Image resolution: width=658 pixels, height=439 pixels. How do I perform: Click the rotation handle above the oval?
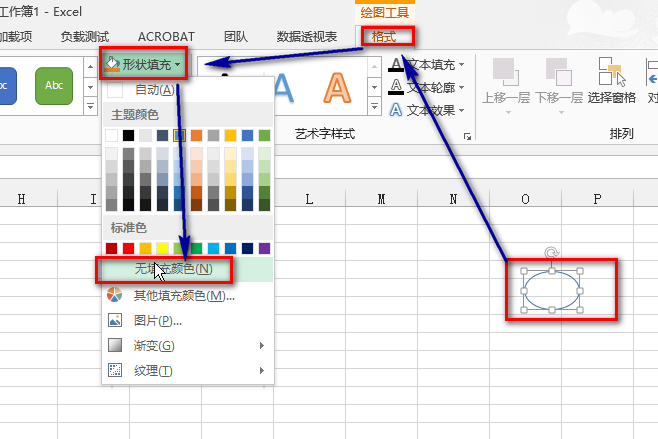click(x=551, y=253)
